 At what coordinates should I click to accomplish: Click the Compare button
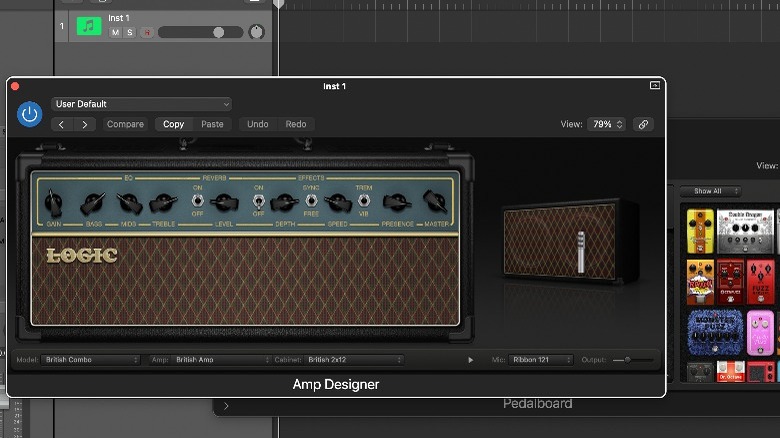[125, 124]
